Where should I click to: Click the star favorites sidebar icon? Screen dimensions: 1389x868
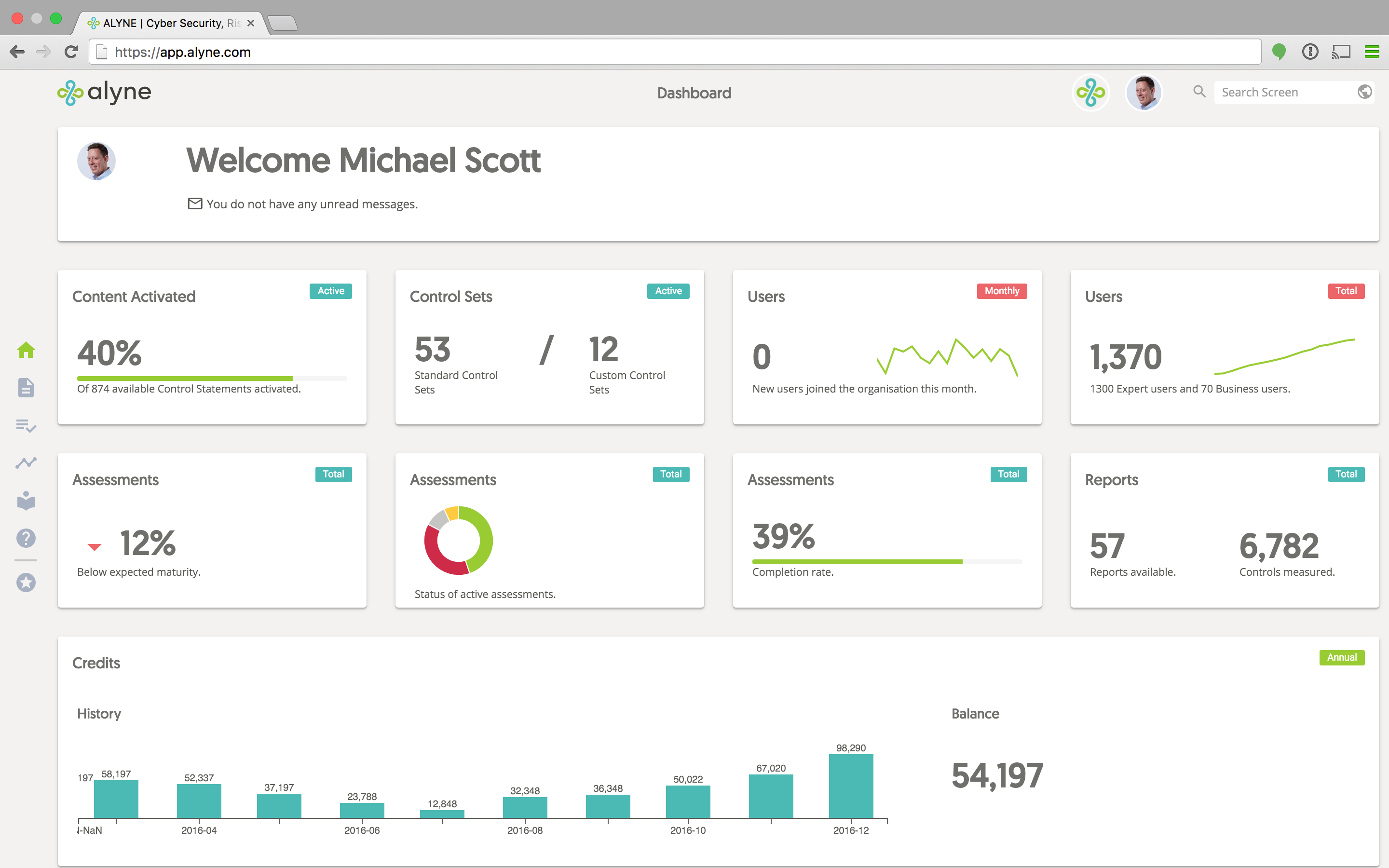[26, 583]
